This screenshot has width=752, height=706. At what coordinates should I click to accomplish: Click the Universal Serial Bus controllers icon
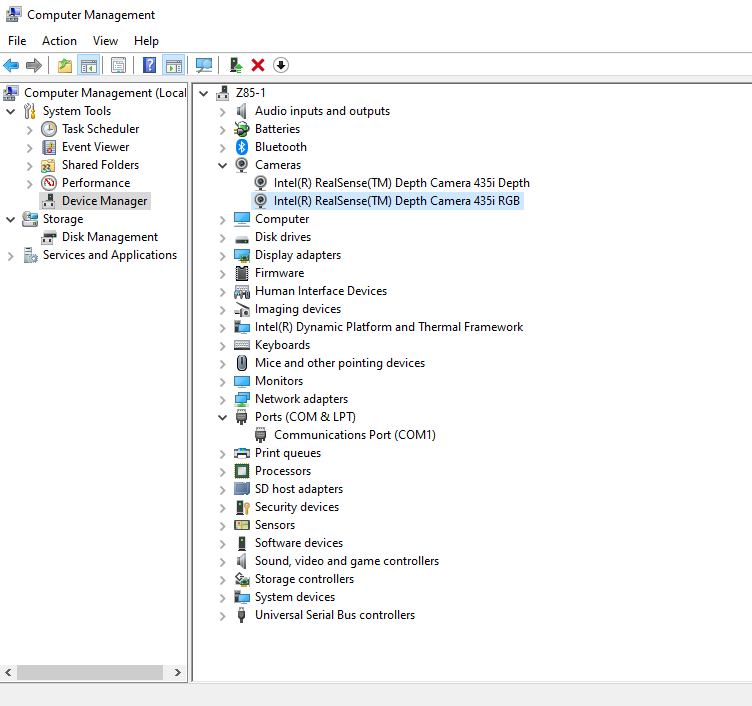pos(242,615)
